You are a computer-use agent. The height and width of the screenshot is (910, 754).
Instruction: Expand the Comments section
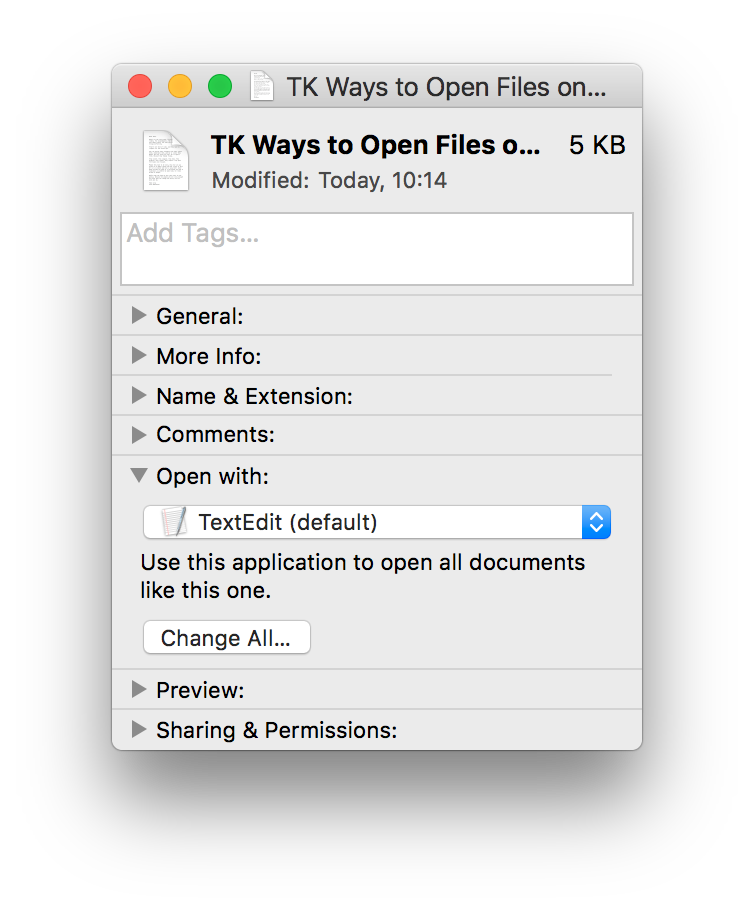tap(139, 435)
